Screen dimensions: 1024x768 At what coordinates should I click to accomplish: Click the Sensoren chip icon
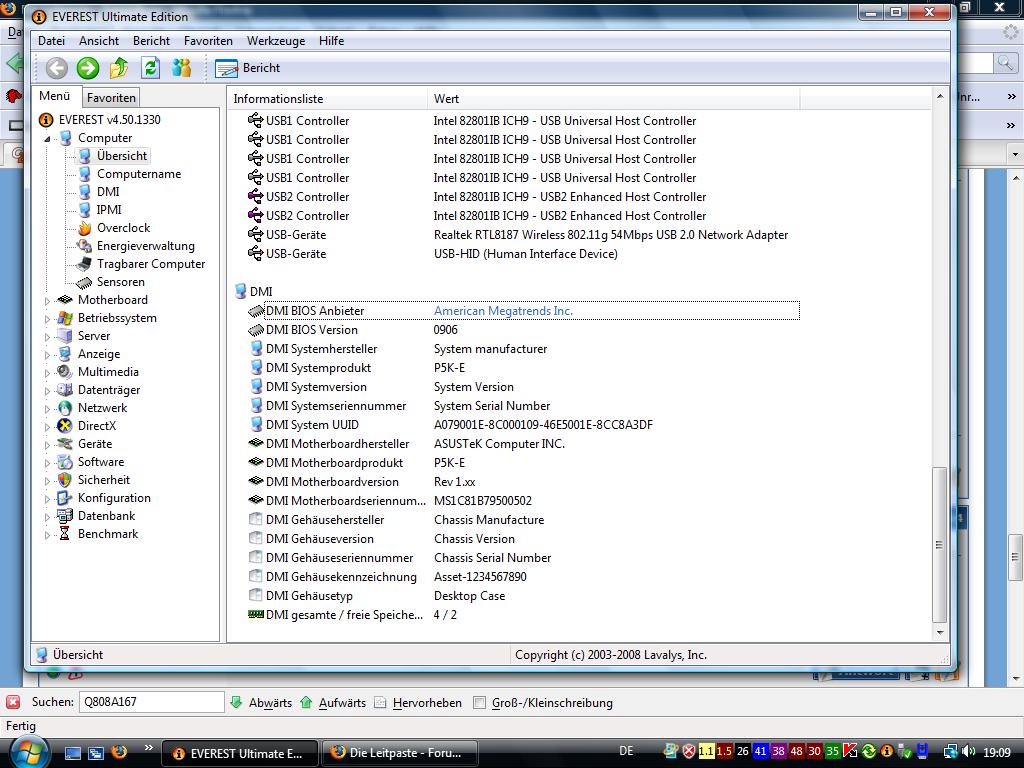click(x=84, y=282)
